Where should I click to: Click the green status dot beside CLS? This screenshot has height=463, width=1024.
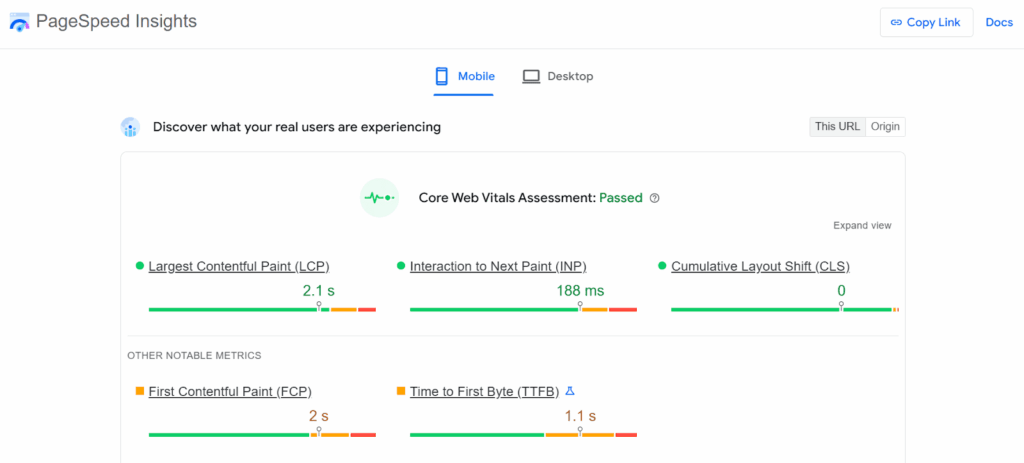[x=662, y=266]
